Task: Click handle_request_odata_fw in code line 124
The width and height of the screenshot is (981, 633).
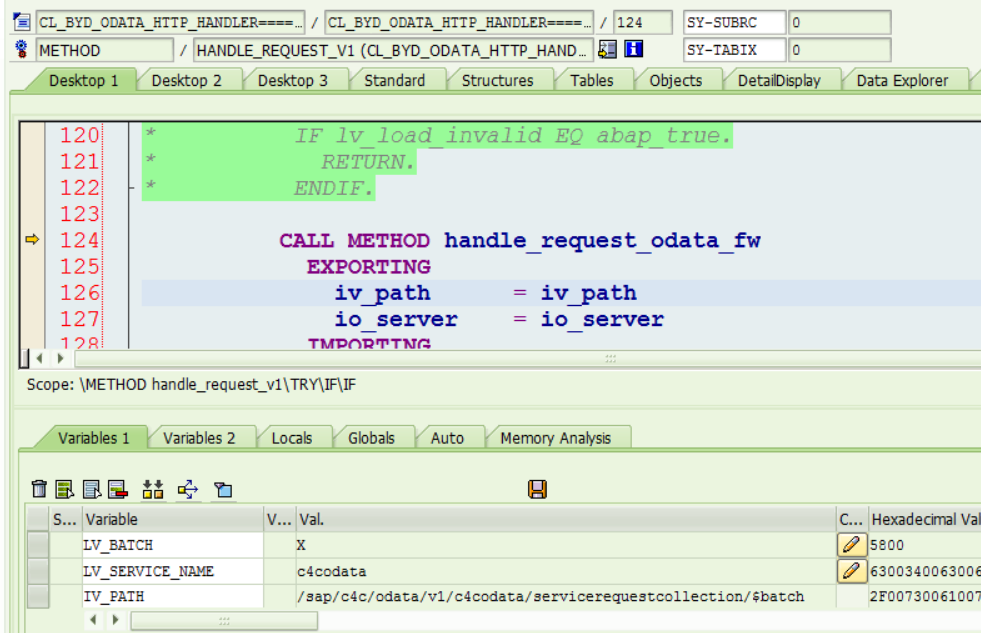Action: coord(602,240)
